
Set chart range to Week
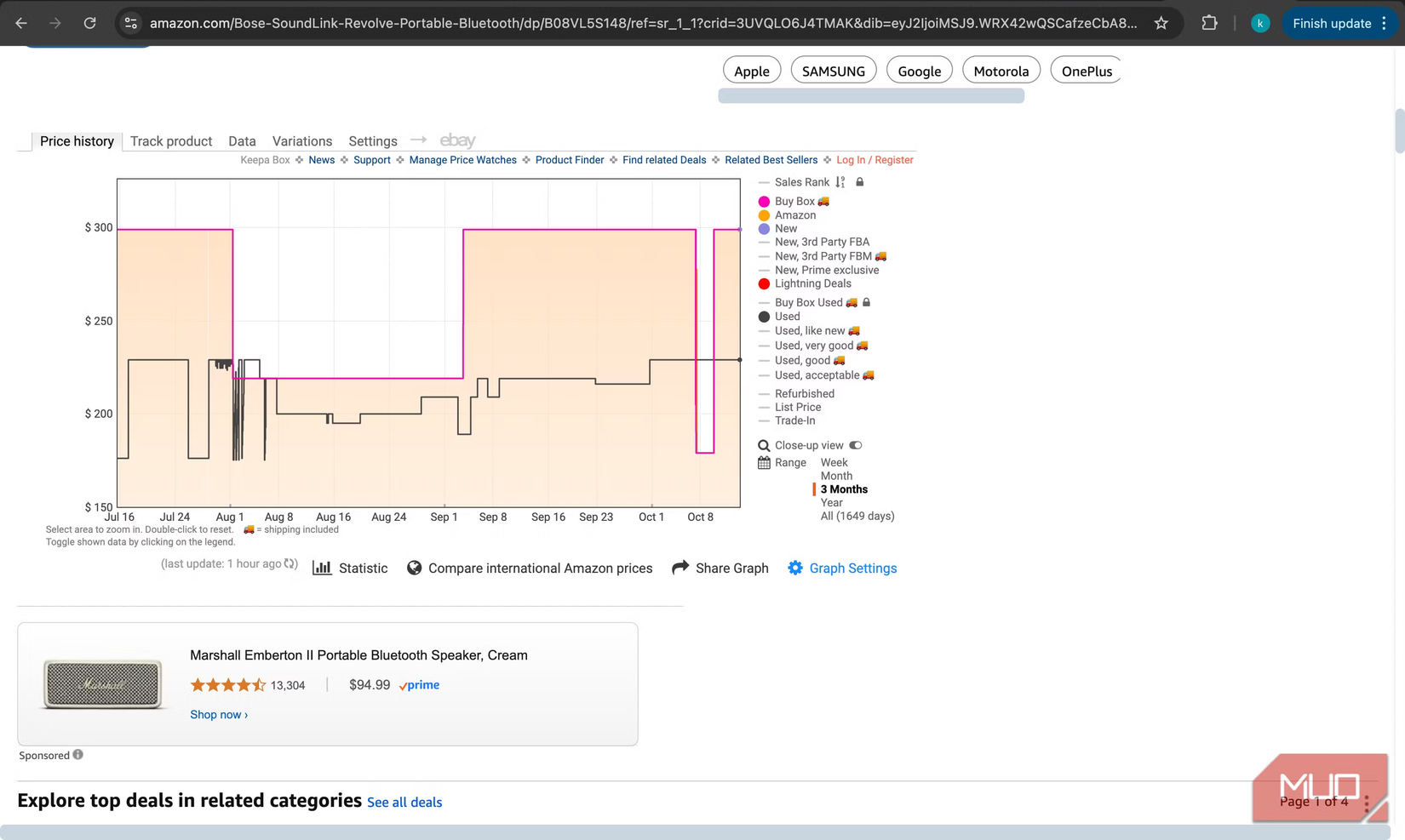(x=834, y=463)
